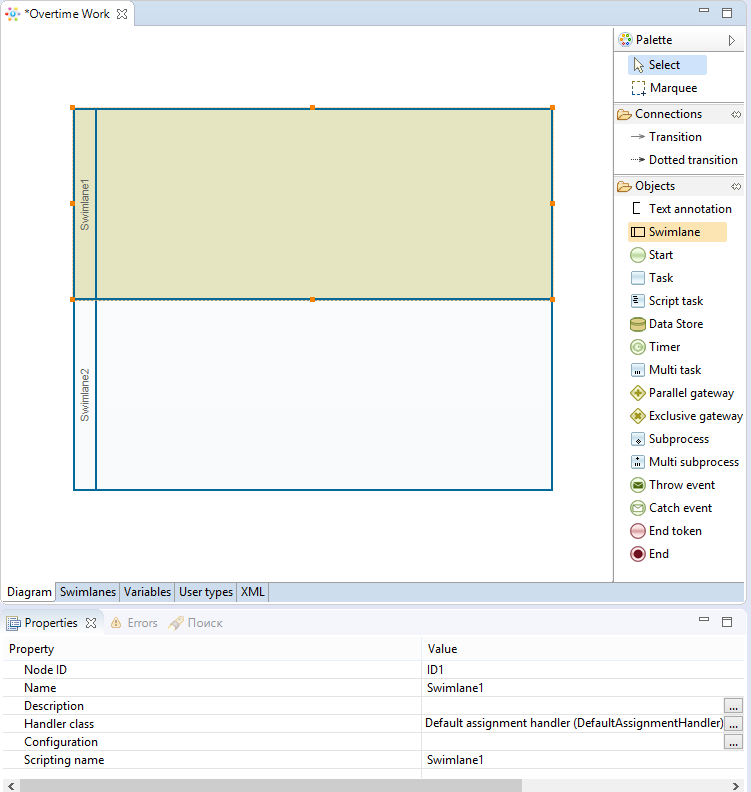Screen dimensions: 751x792
Task: Choose the Script task palette tool
Action: click(x=674, y=301)
